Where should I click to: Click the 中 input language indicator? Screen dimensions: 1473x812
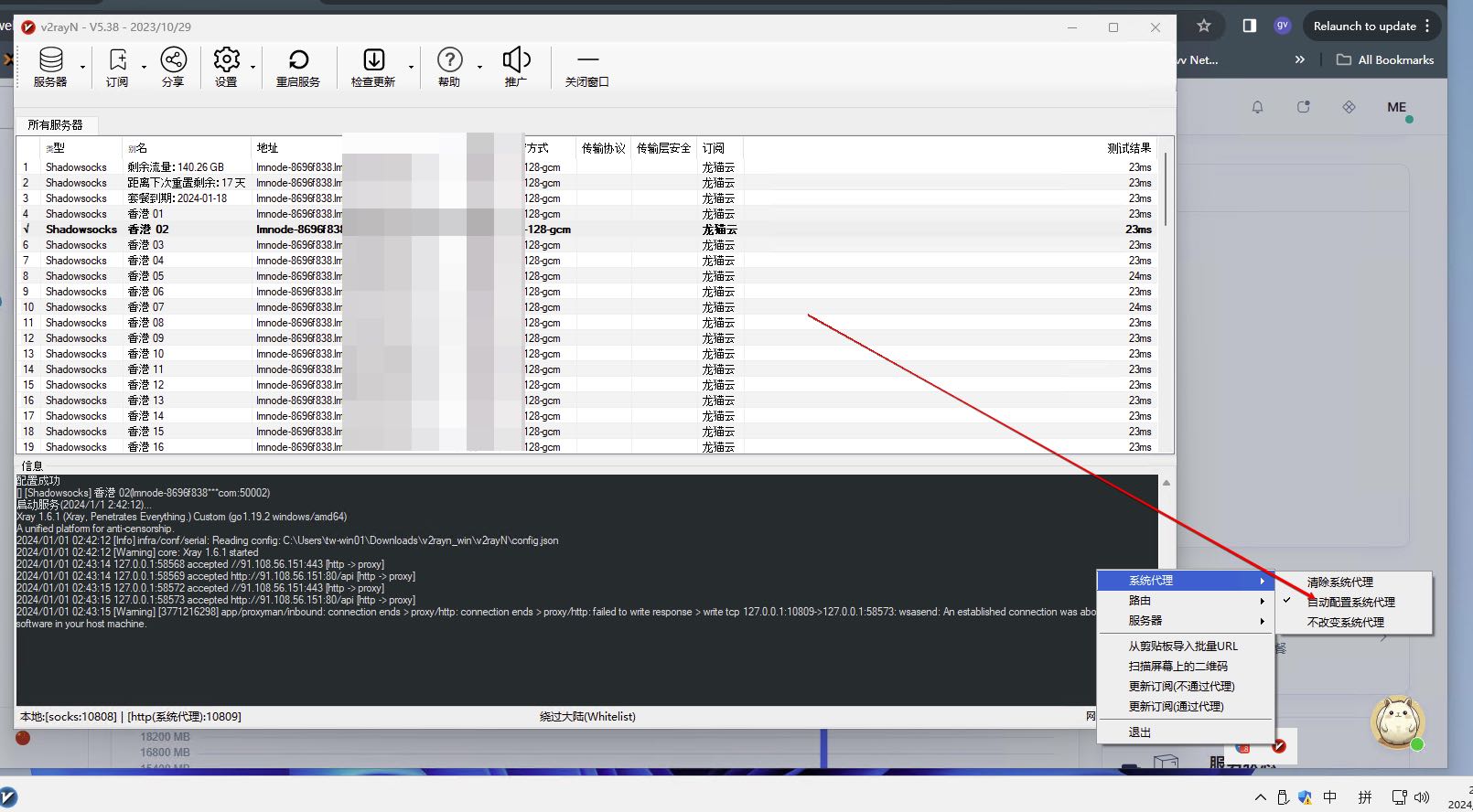point(1329,797)
